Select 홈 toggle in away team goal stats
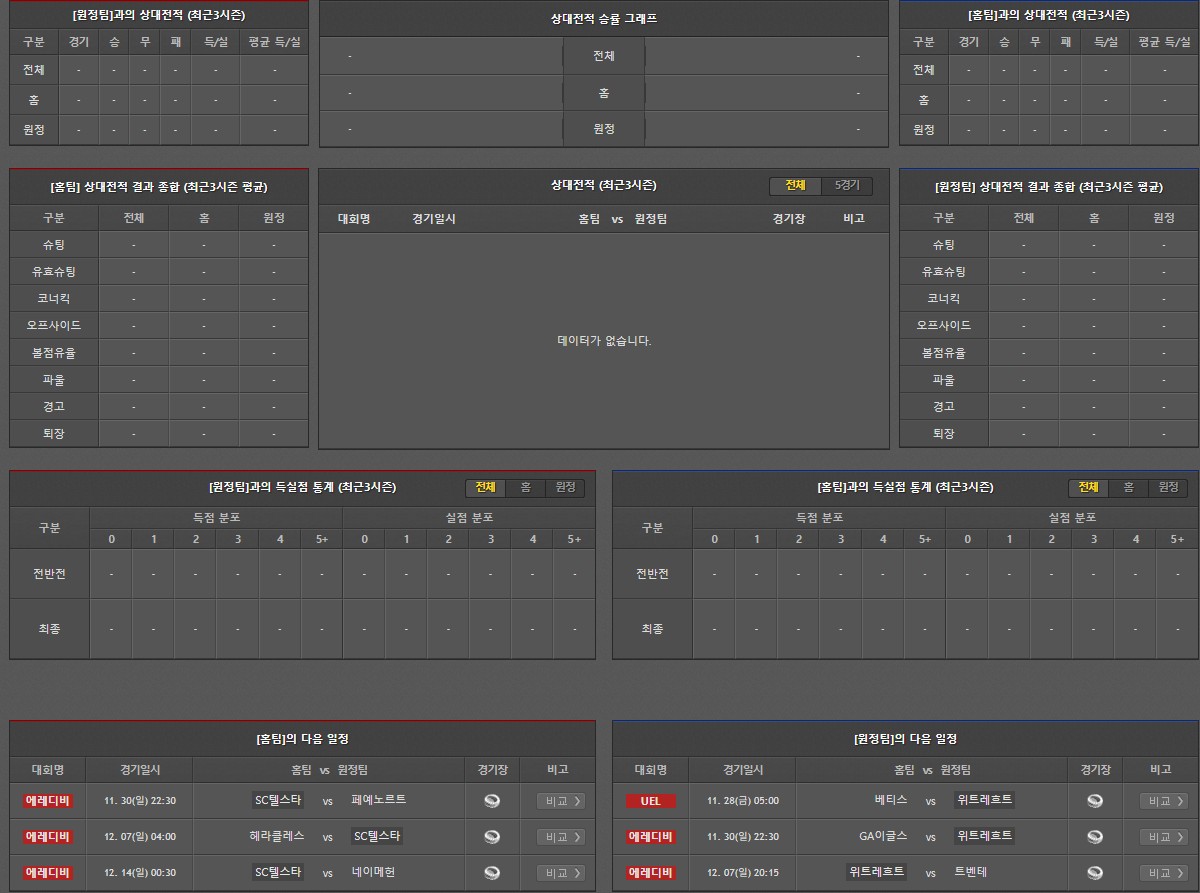Image resolution: width=1200 pixels, height=893 pixels. point(1128,487)
